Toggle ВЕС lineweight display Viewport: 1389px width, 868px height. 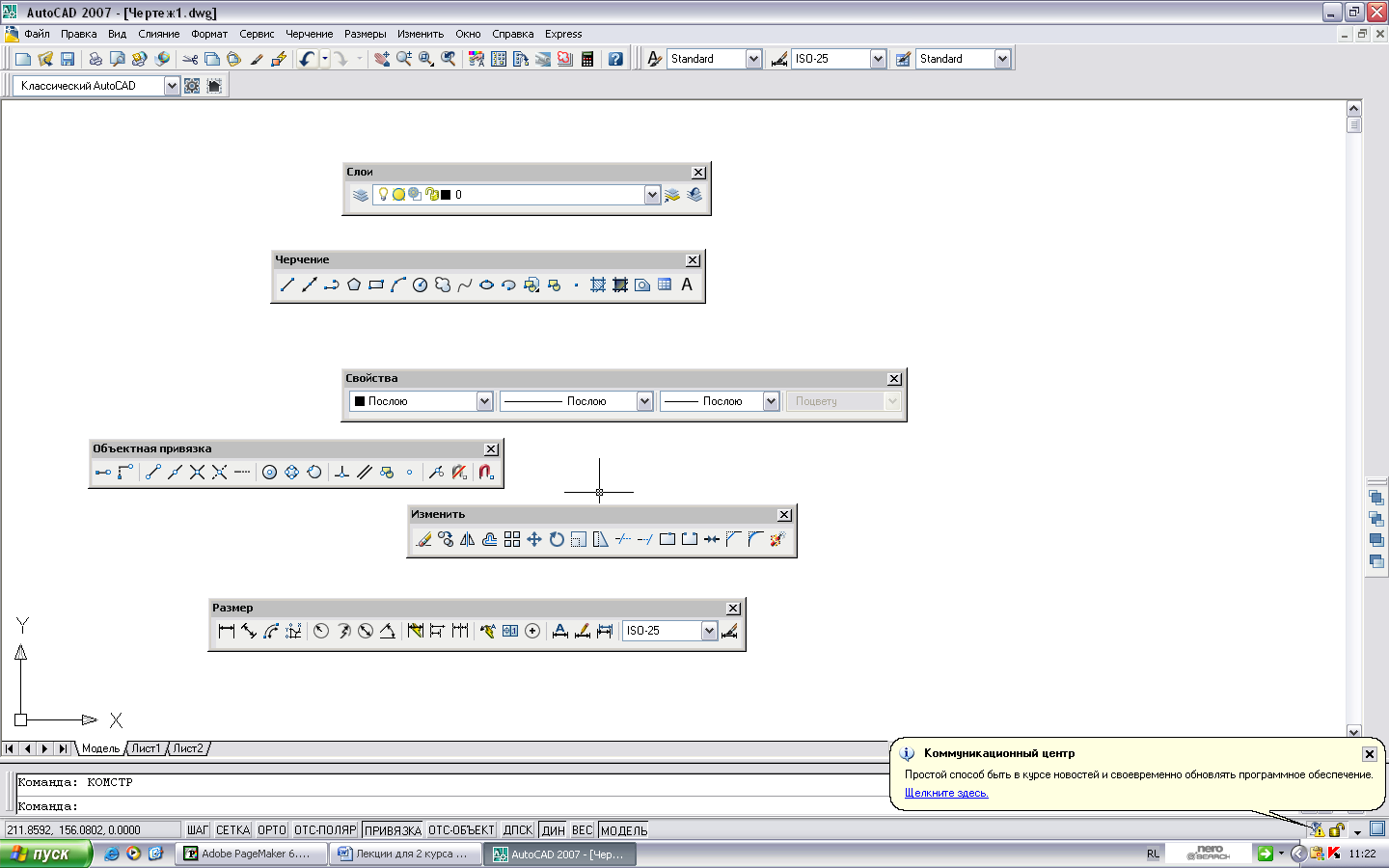click(583, 829)
